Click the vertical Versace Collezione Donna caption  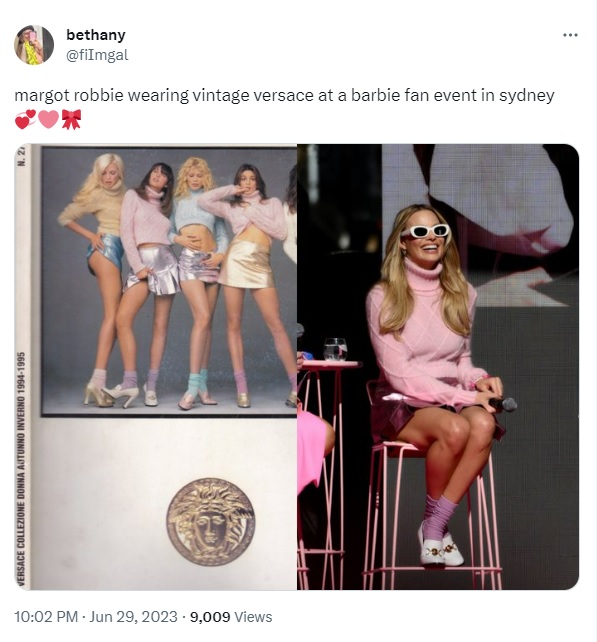point(21,470)
